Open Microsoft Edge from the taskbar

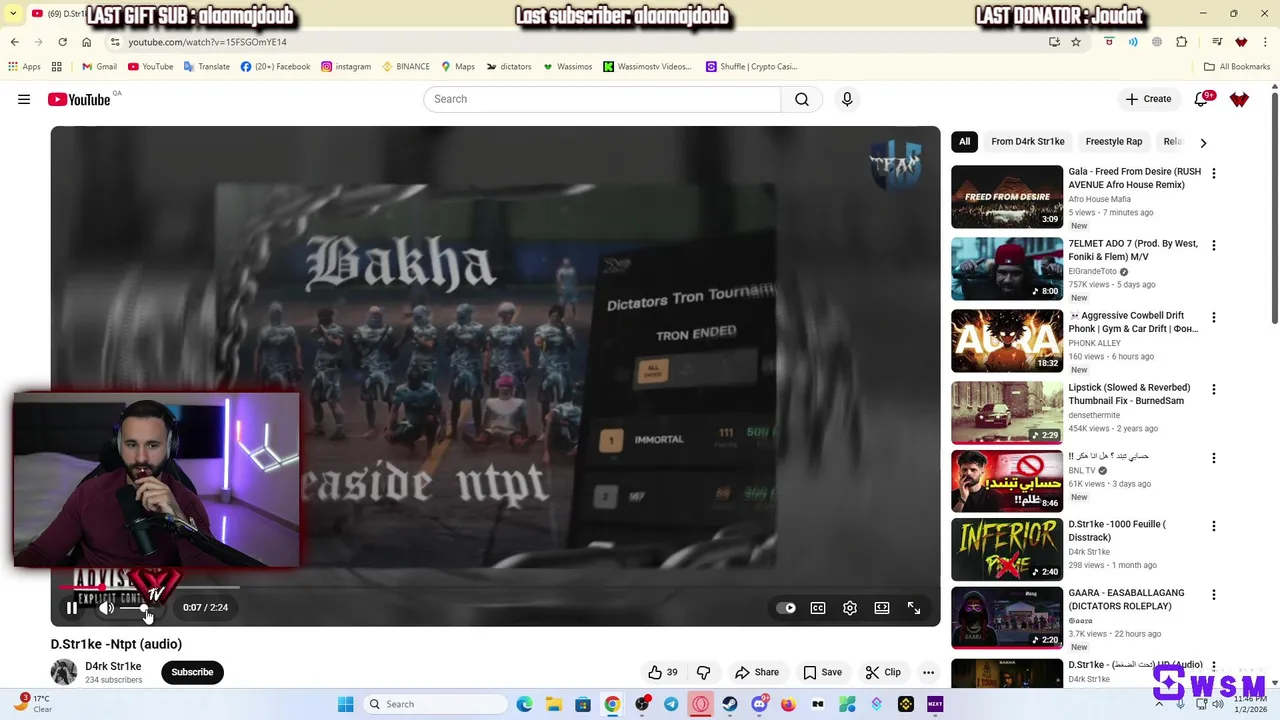point(525,704)
